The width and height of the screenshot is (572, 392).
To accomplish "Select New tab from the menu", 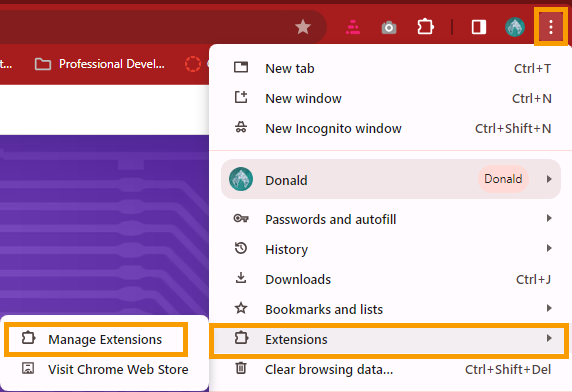I will click(x=392, y=69).
